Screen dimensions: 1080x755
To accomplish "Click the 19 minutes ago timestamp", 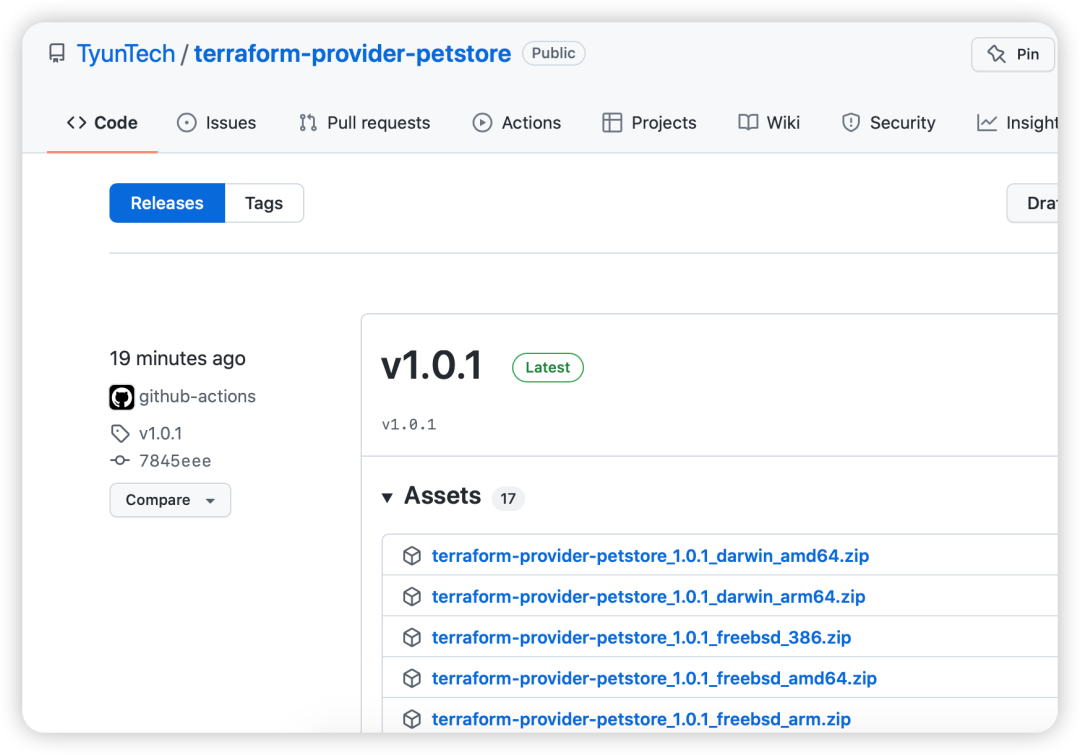I will [x=178, y=358].
